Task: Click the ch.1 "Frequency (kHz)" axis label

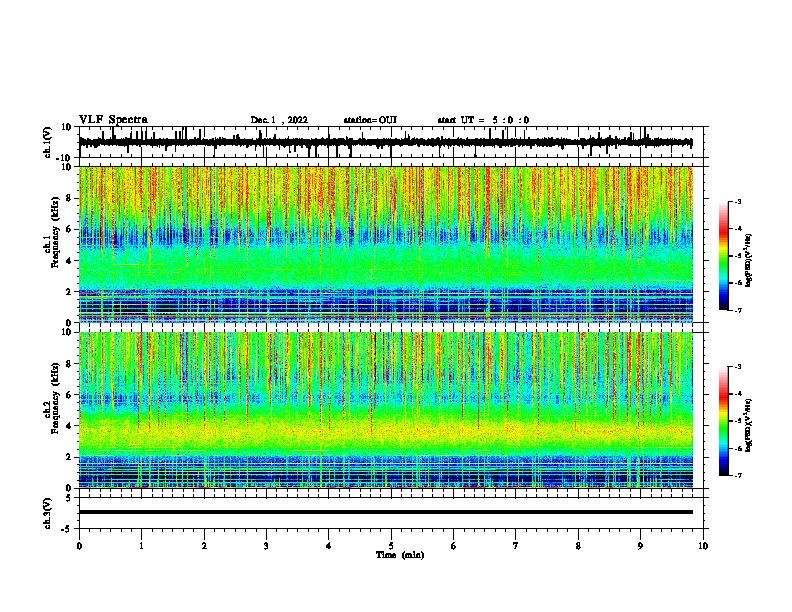Action: [x=55, y=232]
